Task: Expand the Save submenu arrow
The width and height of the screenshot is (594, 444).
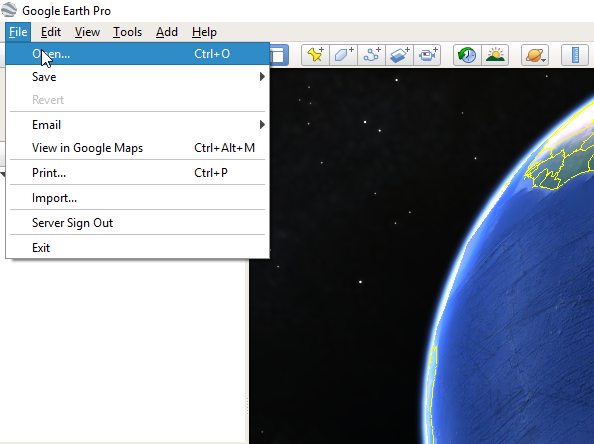Action: click(x=262, y=77)
